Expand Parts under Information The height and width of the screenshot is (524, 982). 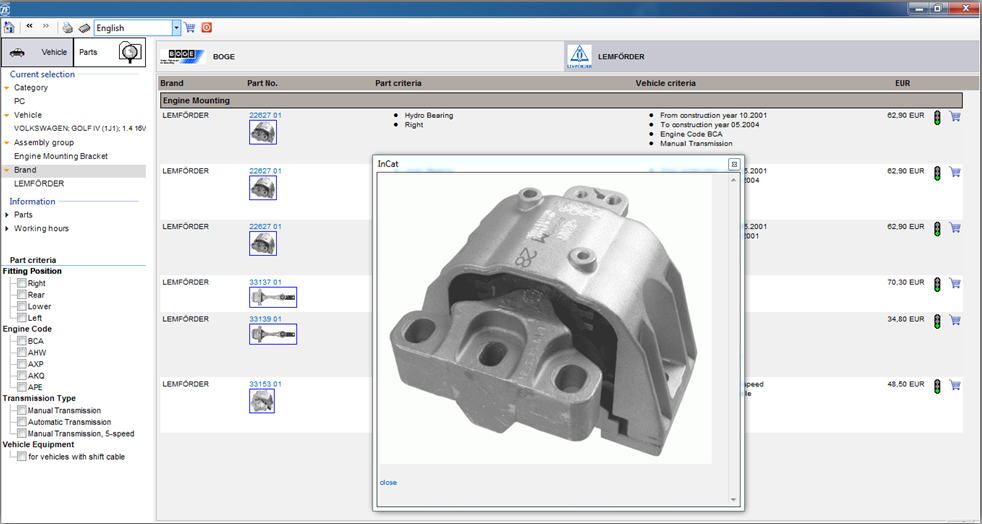(x=6, y=215)
